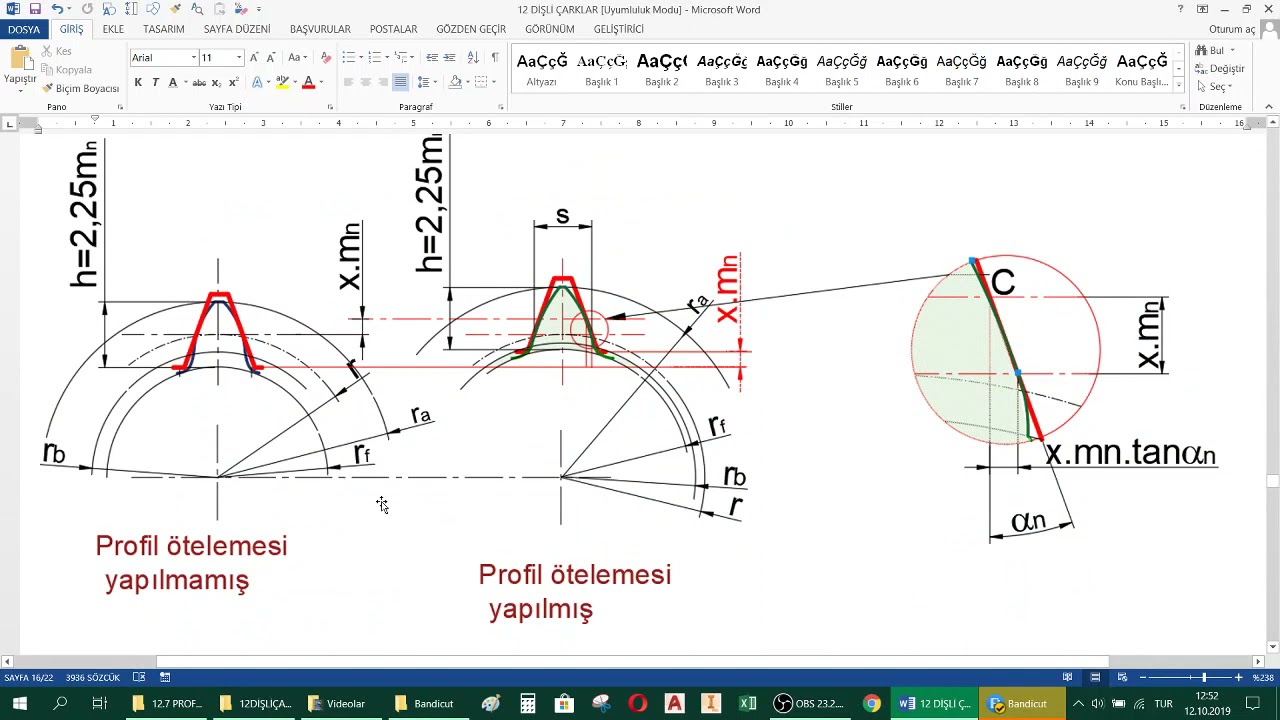The height and width of the screenshot is (720, 1280).
Task: Toggle justify alignment
Action: point(399,82)
